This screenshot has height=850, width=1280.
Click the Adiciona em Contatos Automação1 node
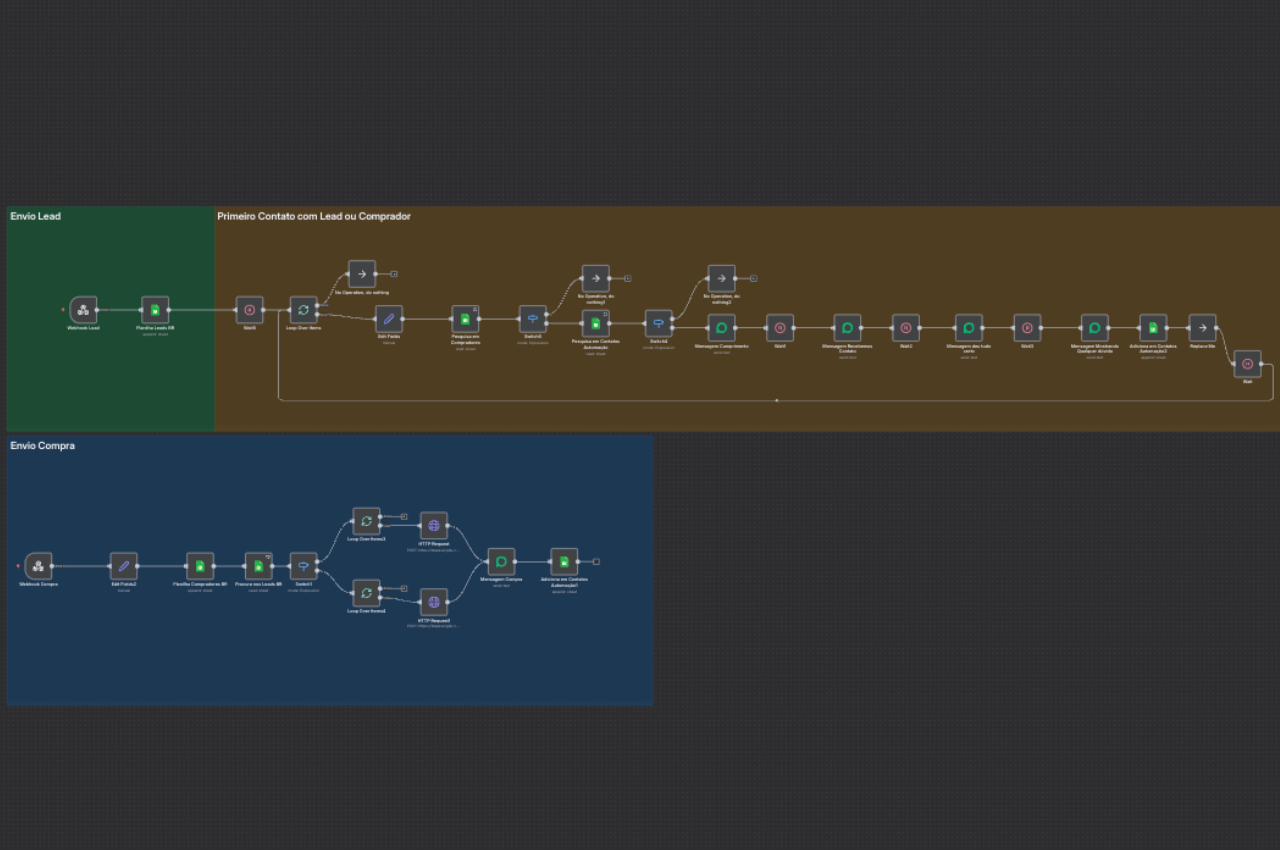[x=564, y=562]
